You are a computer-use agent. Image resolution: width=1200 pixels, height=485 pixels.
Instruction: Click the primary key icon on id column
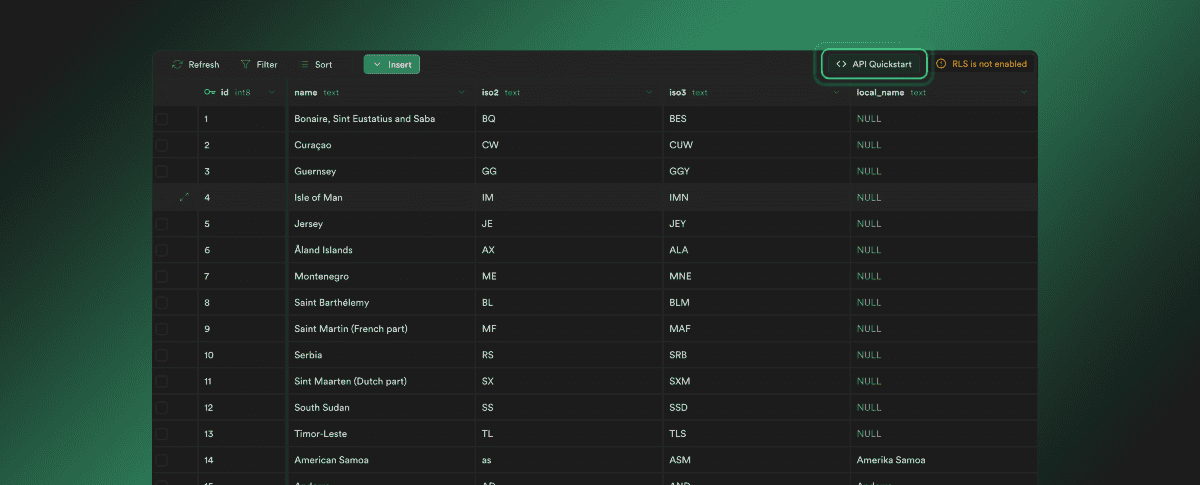coord(209,93)
